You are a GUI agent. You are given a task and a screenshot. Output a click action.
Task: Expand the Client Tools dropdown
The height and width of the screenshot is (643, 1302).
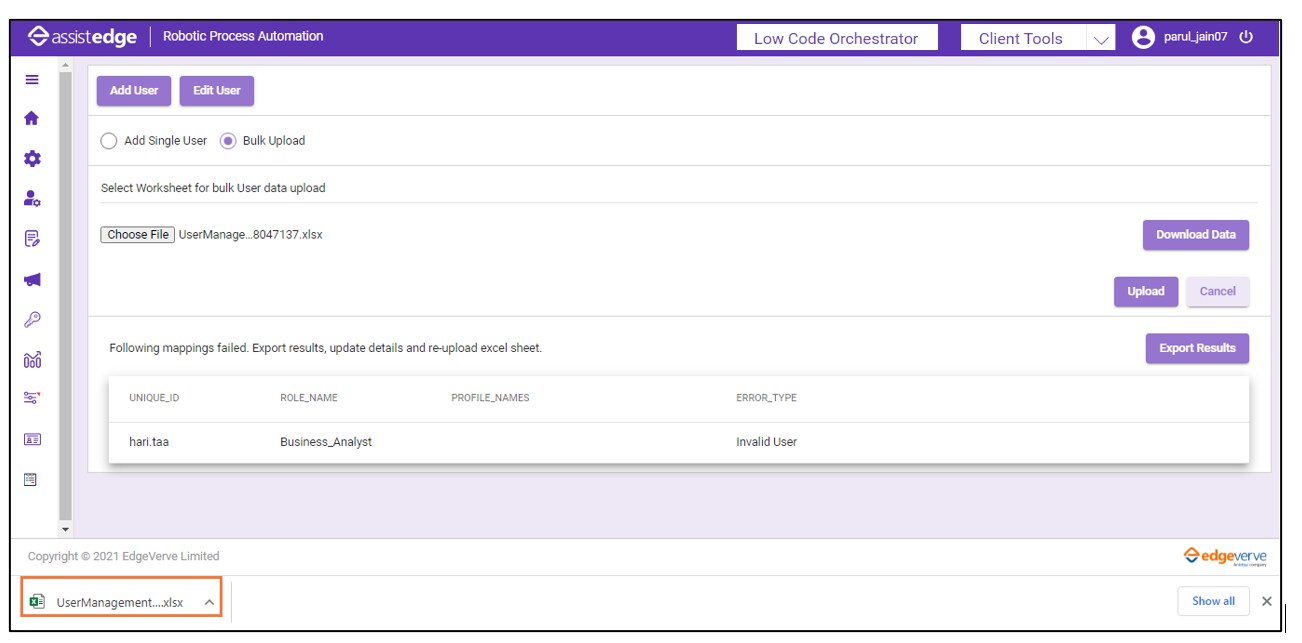point(1101,39)
